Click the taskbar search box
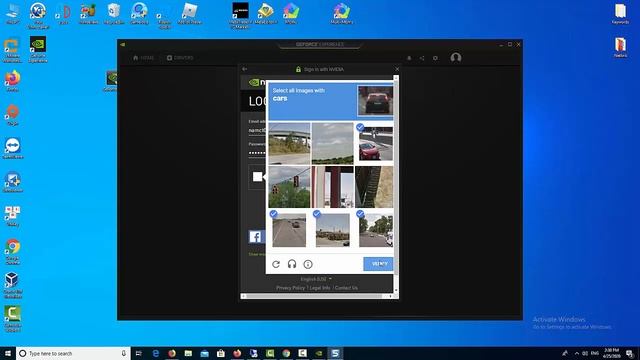640x360 pixels. [x=73, y=353]
